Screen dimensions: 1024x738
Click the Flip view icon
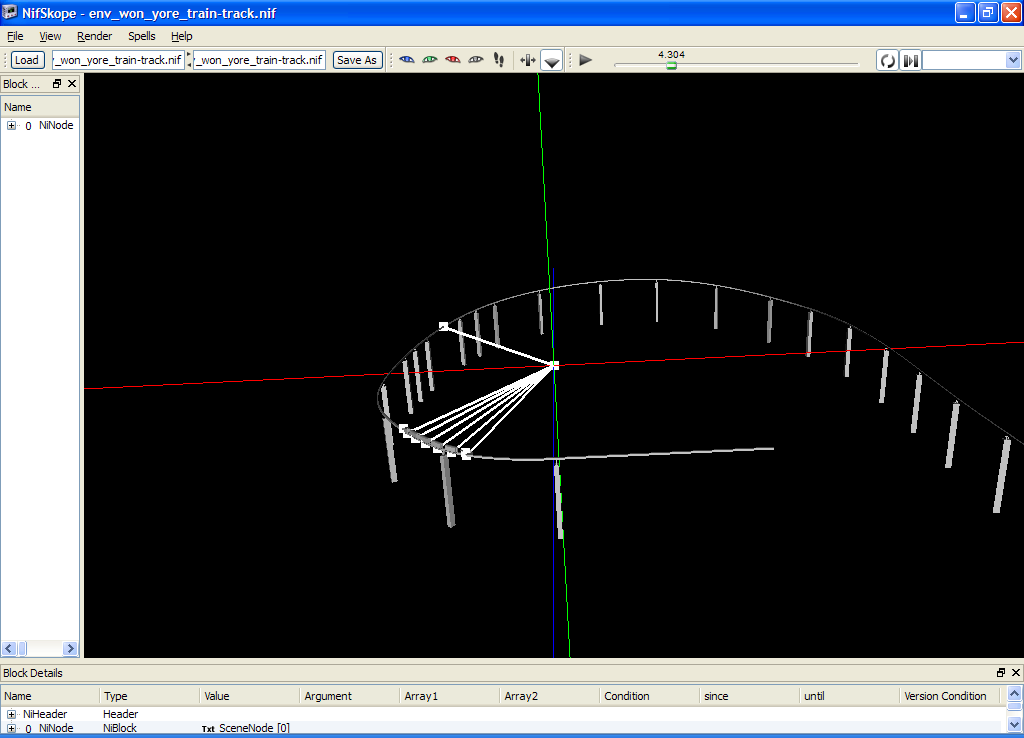click(x=528, y=60)
